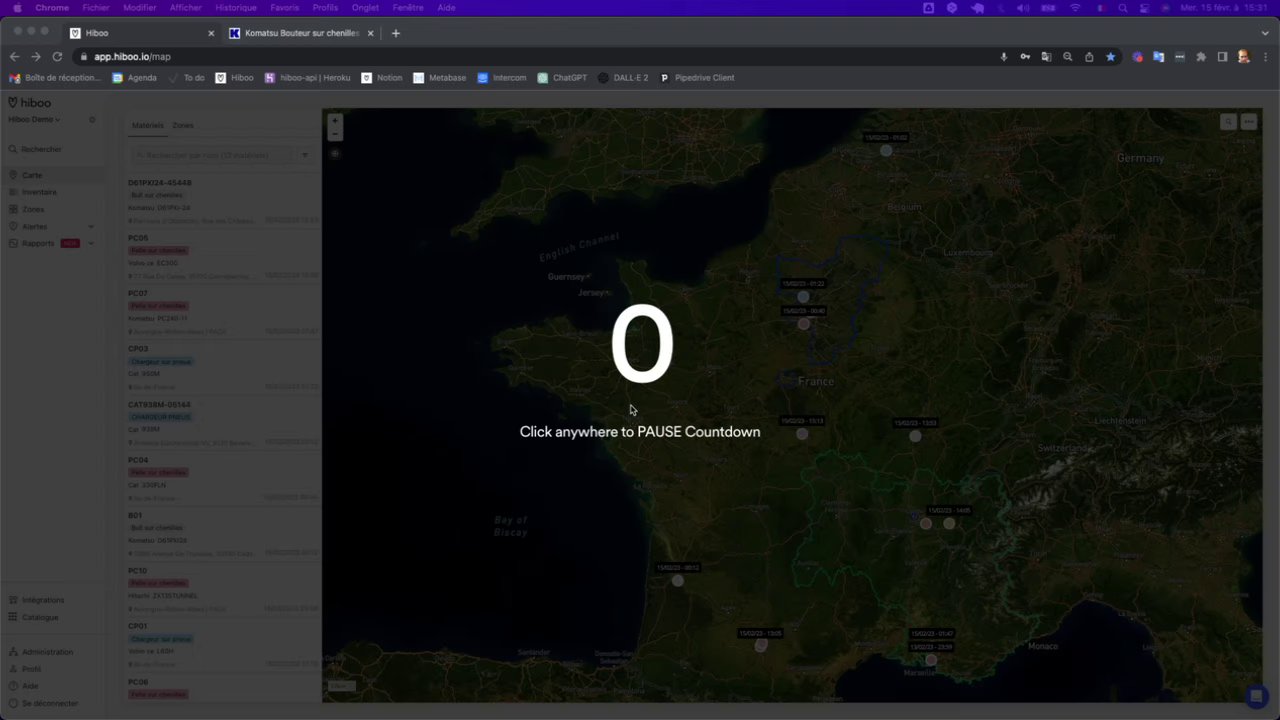The height and width of the screenshot is (720, 1280).
Task: Open the Chrome extensions puzzle icon
Action: (x=1201, y=57)
